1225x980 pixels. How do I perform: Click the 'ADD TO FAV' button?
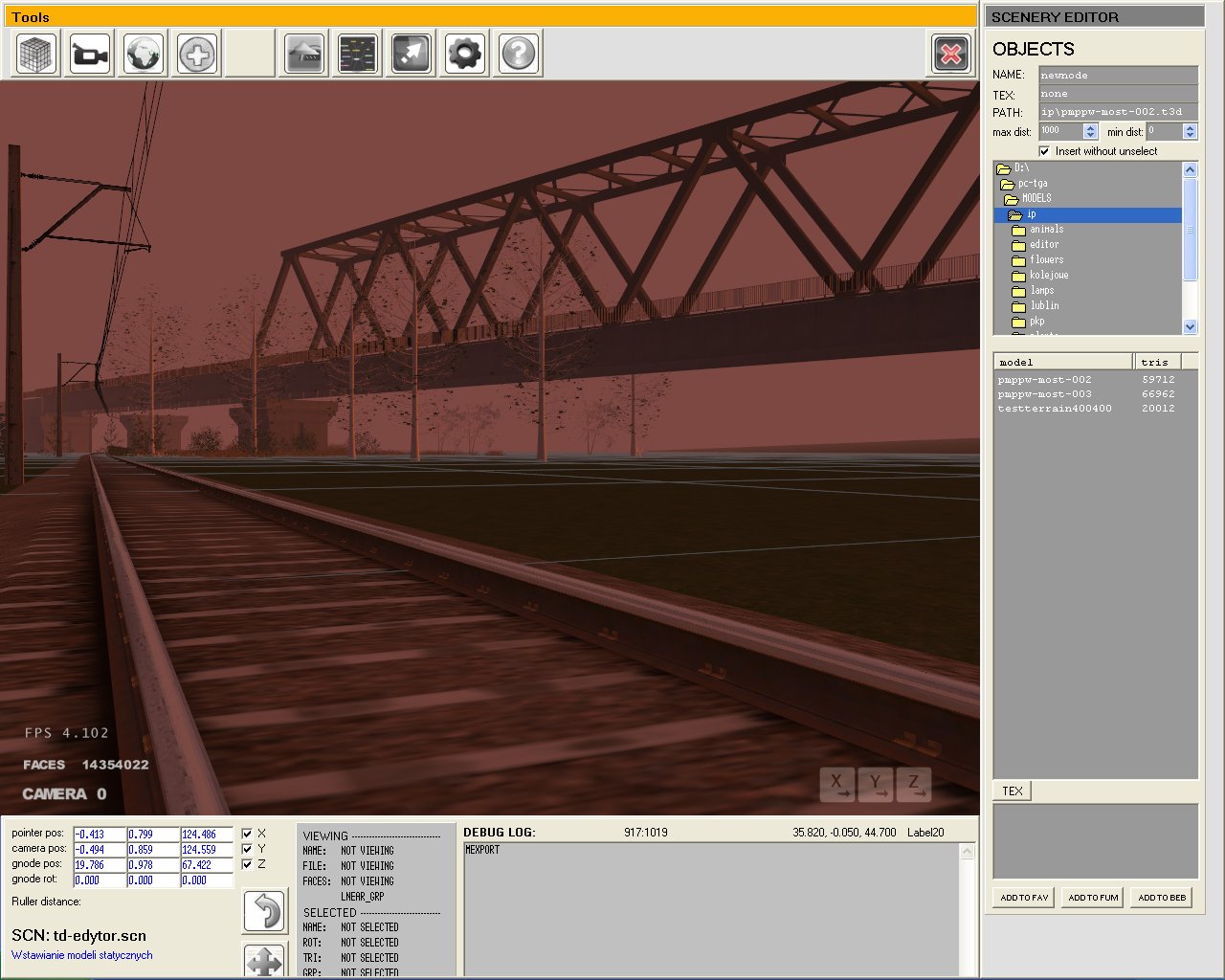pos(1024,898)
